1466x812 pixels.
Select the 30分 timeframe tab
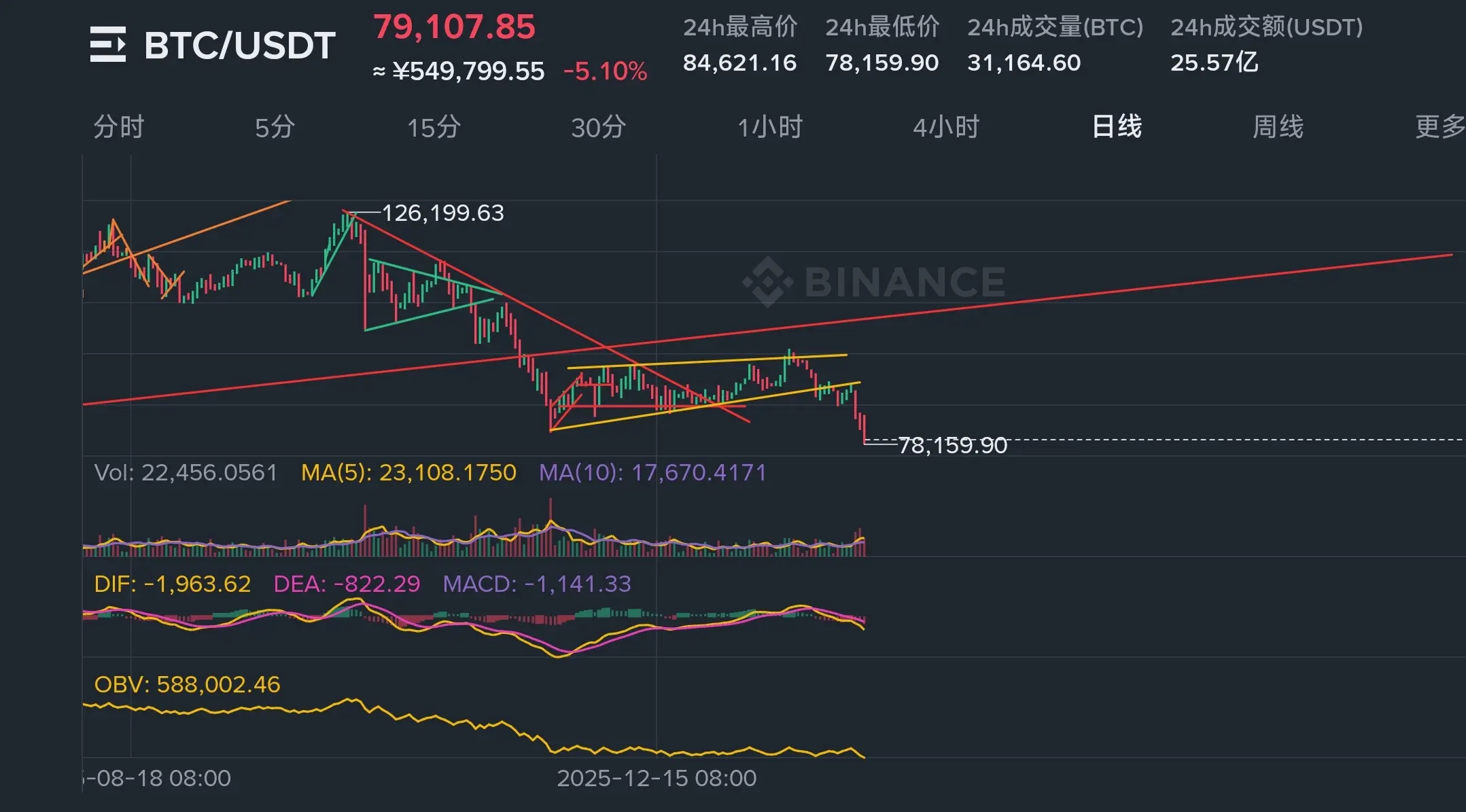point(598,127)
